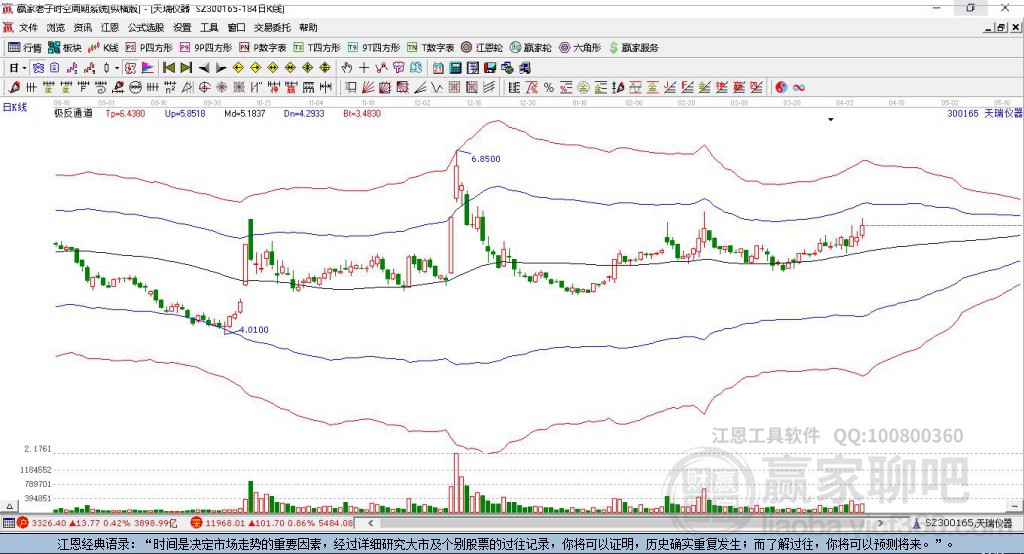Click the pink stepped line chart icon
This screenshot has height=554, width=1024.
coord(72,68)
